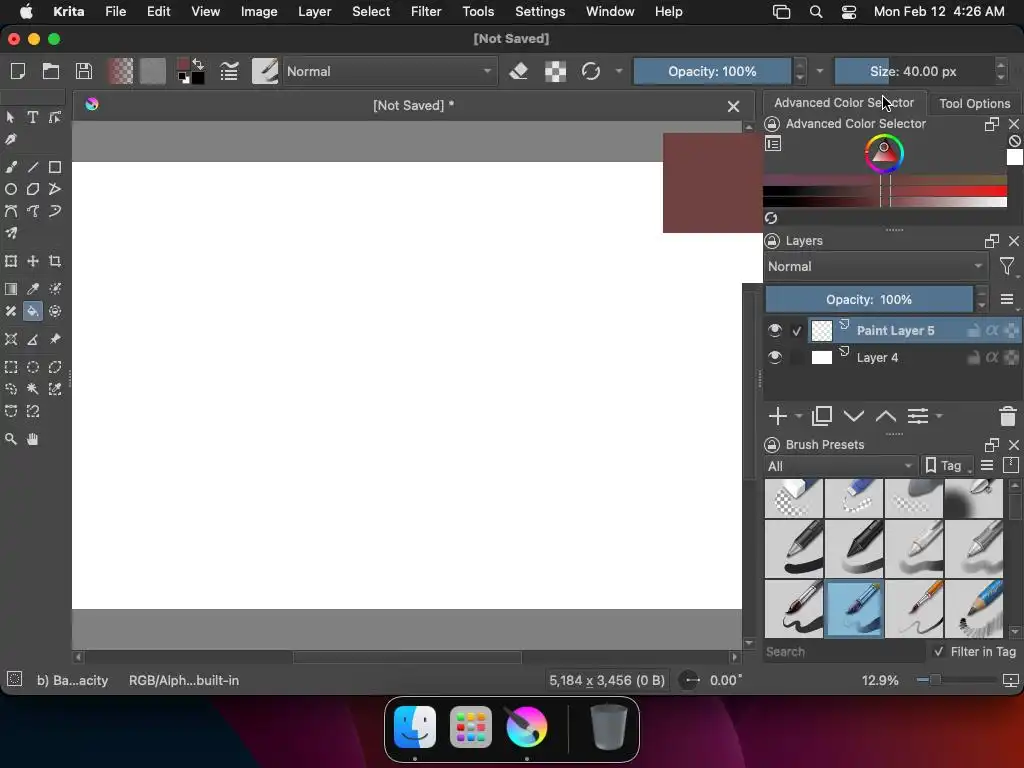Toggle the Filter in Tag checkbox

[938, 652]
